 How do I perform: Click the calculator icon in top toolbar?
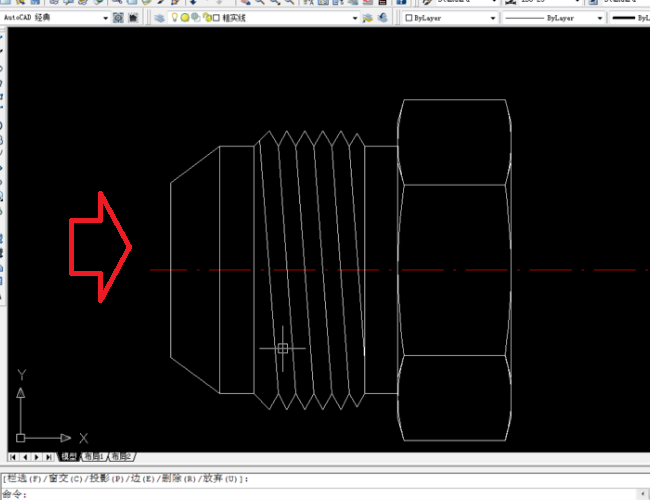(382, 2)
